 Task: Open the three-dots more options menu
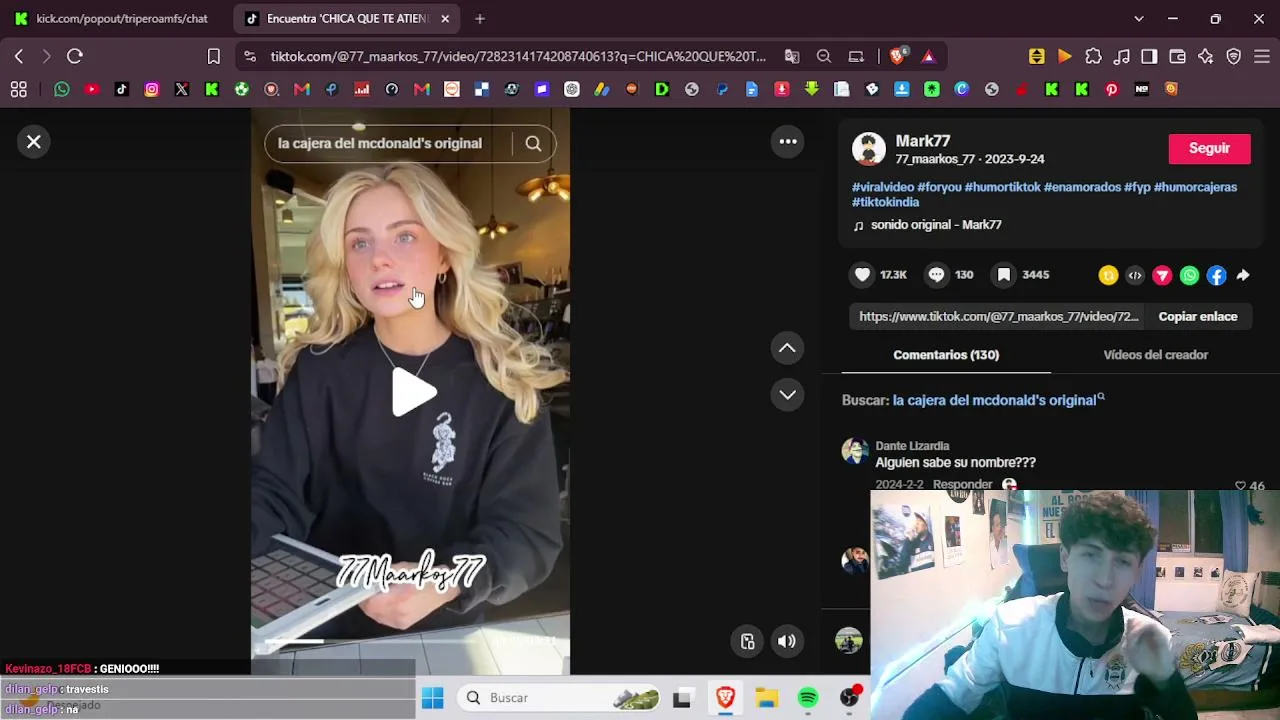point(788,142)
